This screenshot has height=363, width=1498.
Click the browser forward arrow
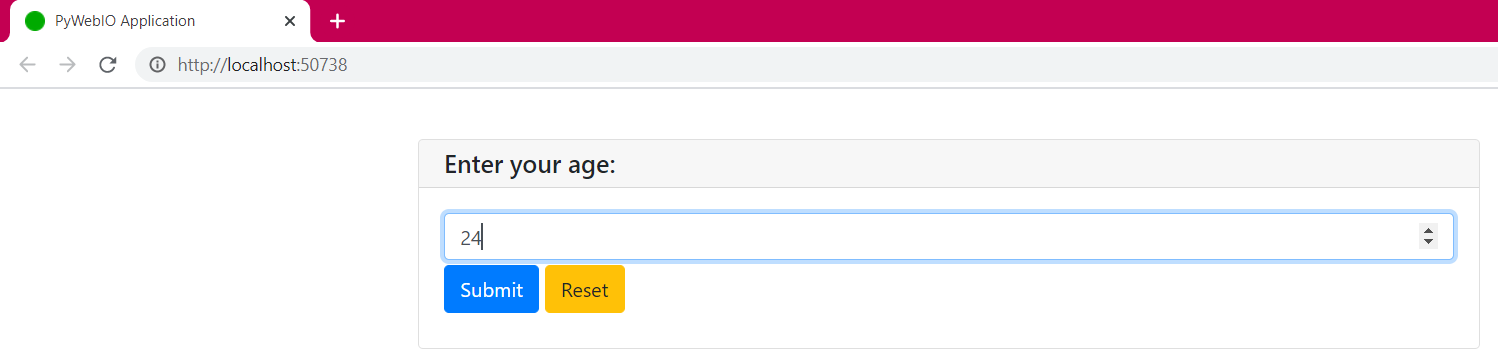[67, 65]
